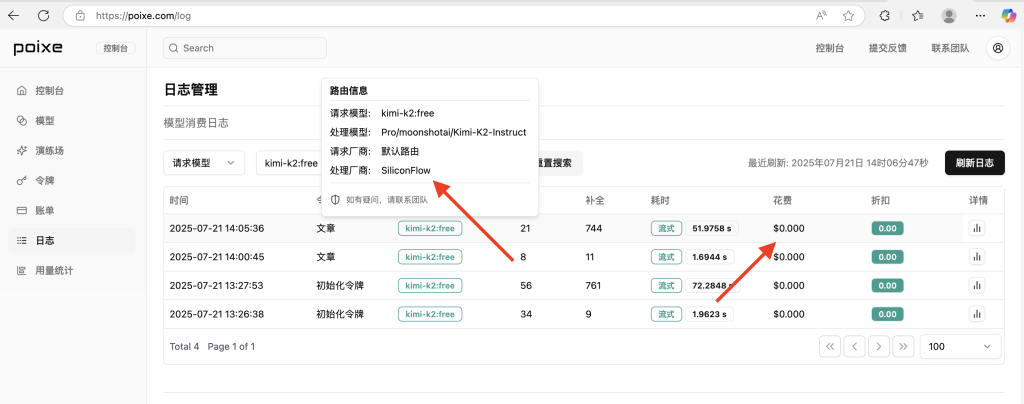Click the Search input field
Image resolution: width=1024 pixels, height=404 pixels.
245,48
